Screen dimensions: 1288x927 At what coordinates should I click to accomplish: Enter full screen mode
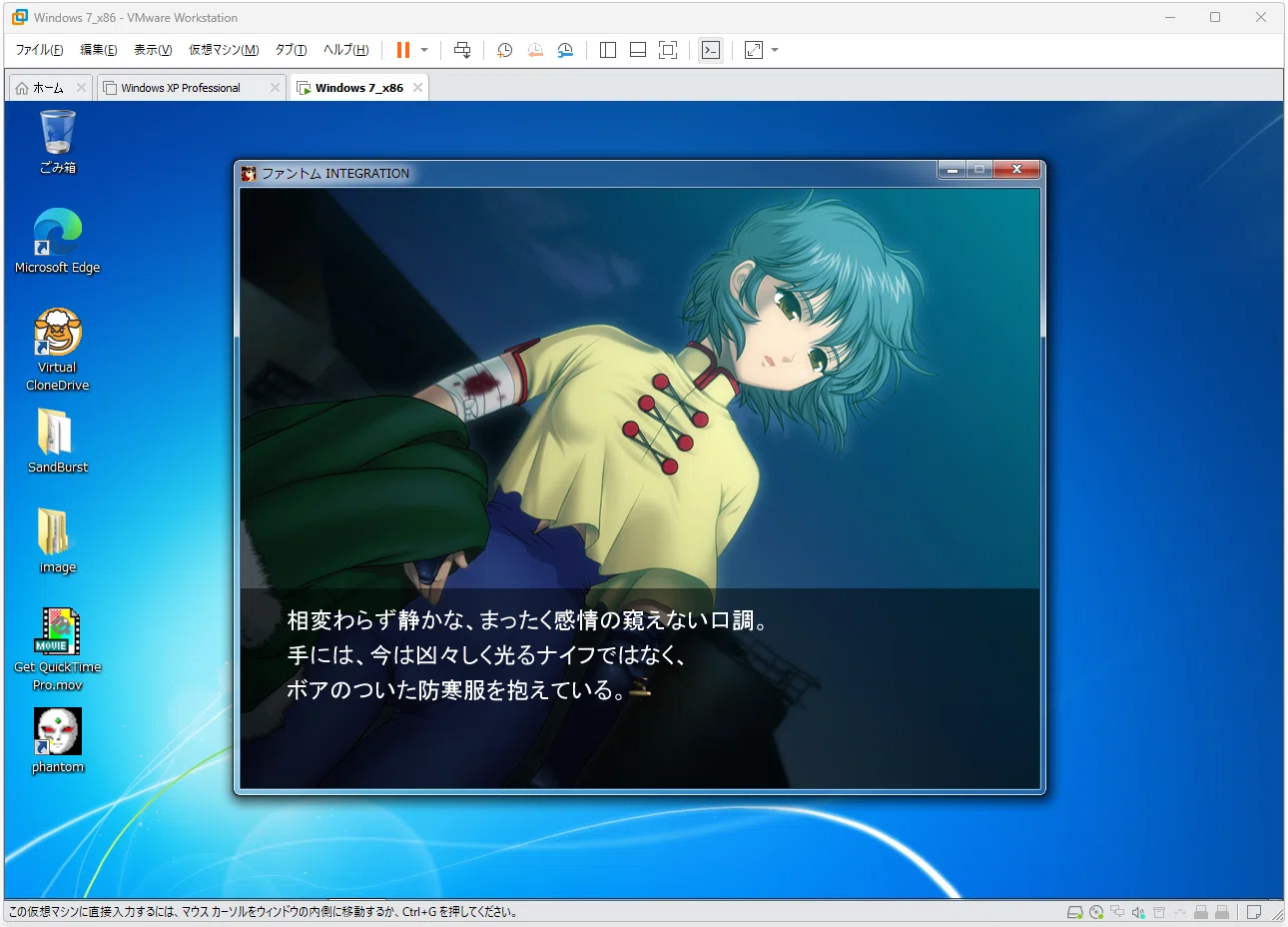[x=668, y=50]
